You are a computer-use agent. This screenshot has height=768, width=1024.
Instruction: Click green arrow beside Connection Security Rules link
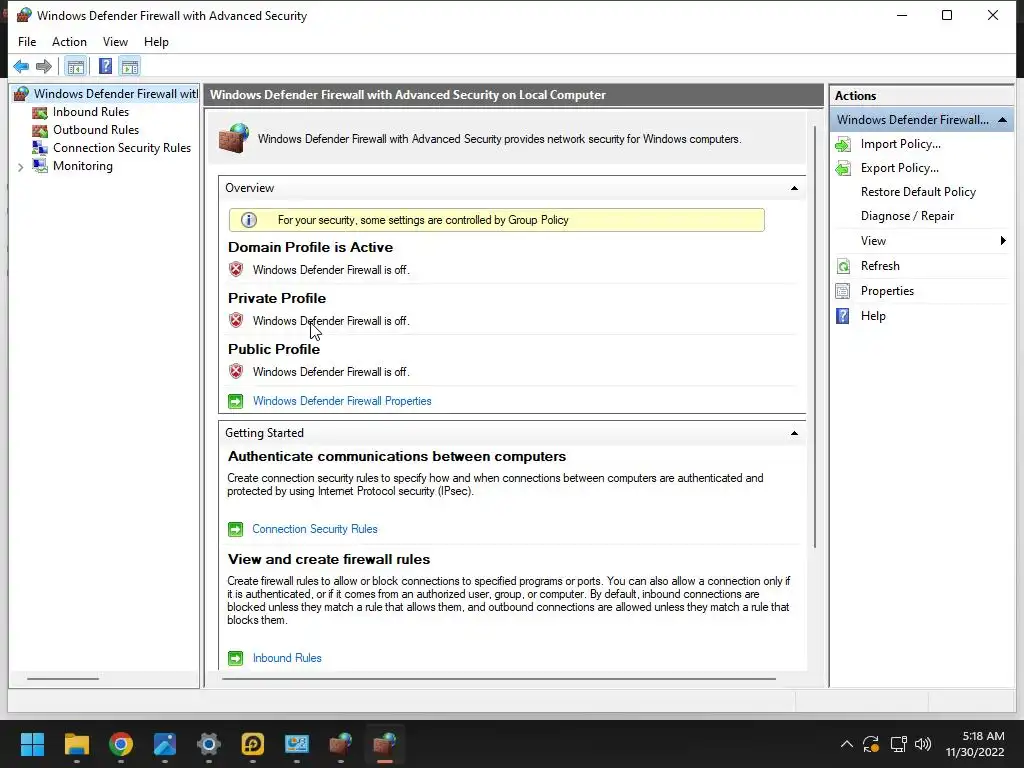pos(236,529)
